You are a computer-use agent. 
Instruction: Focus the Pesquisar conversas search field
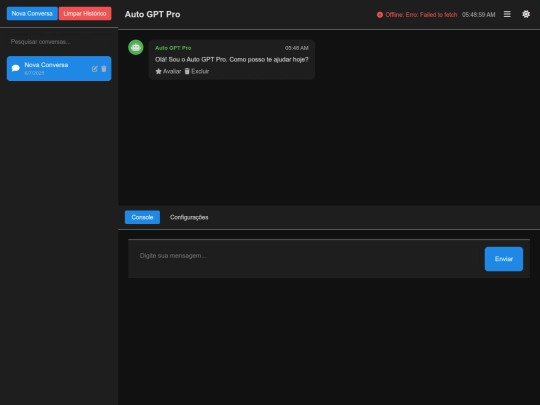click(59, 42)
